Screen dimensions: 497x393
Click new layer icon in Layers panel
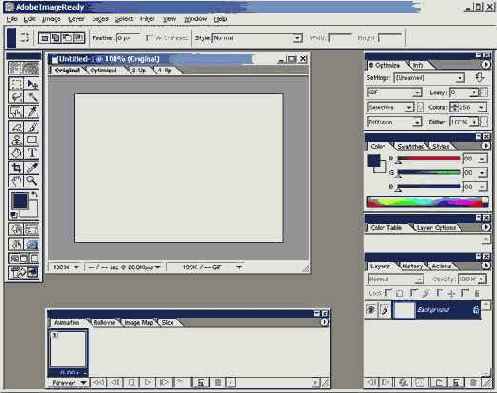(457, 383)
